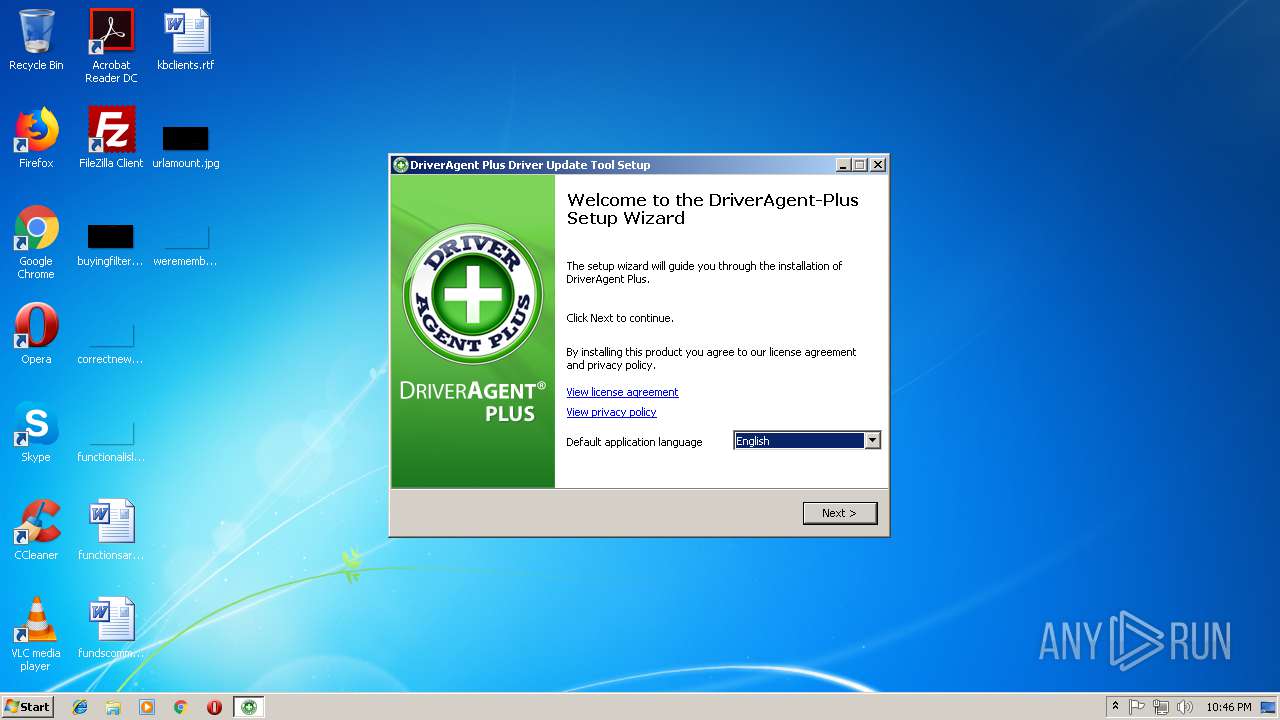The height and width of the screenshot is (720, 1280).
Task: Show hidden tray icons arrow
Action: (x=1115, y=707)
